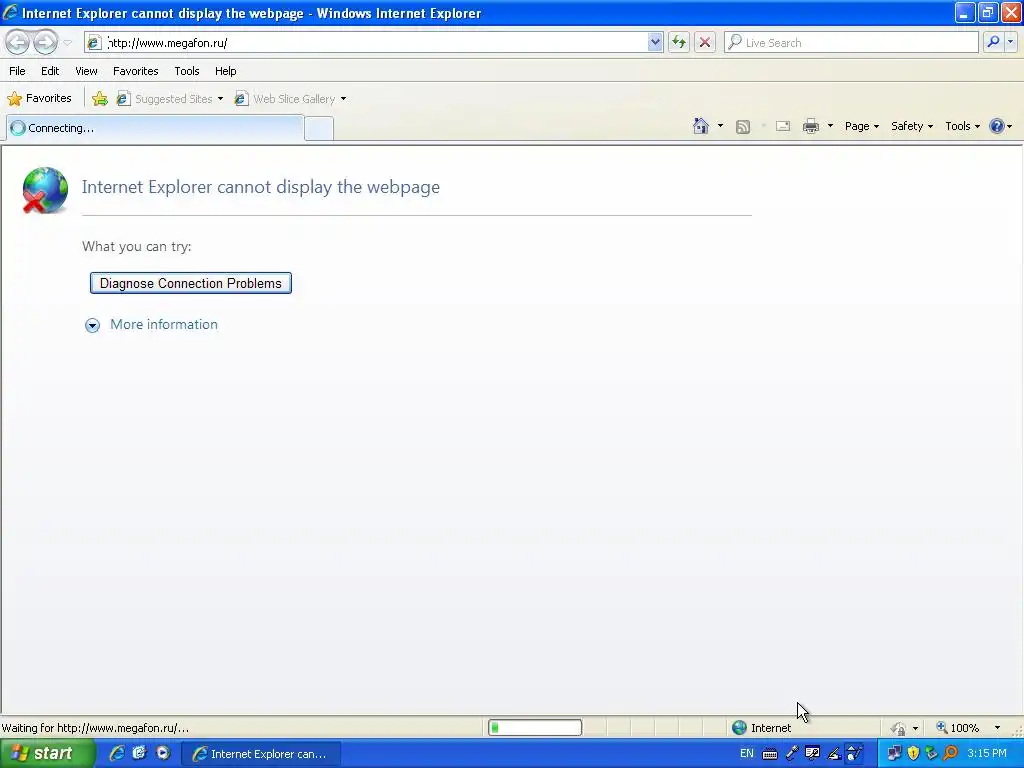The width and height of the screenshot is (1024, 768).
Task: Select Internet Explorer taskbar button
Action: click(x=261, y=754)
